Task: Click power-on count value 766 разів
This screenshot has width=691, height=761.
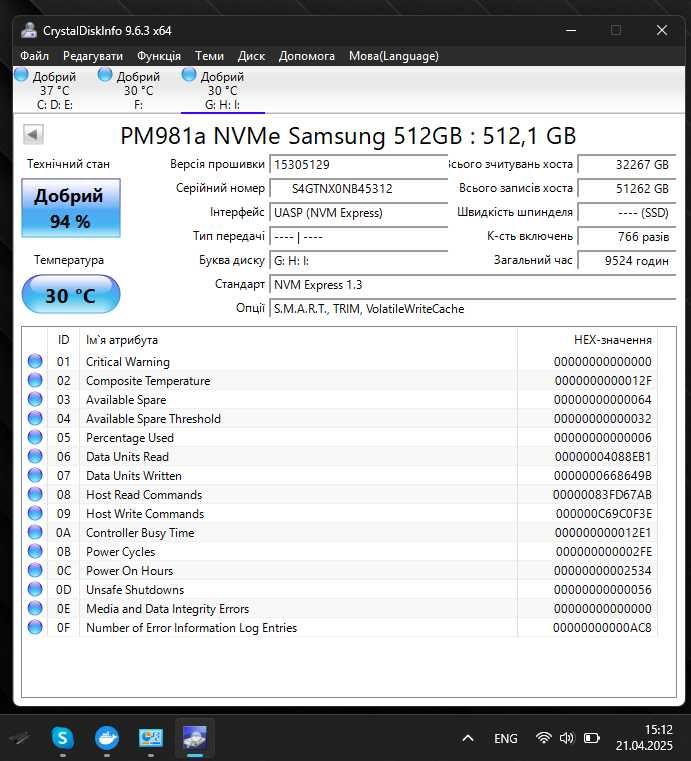Action: tap(627, 236)
